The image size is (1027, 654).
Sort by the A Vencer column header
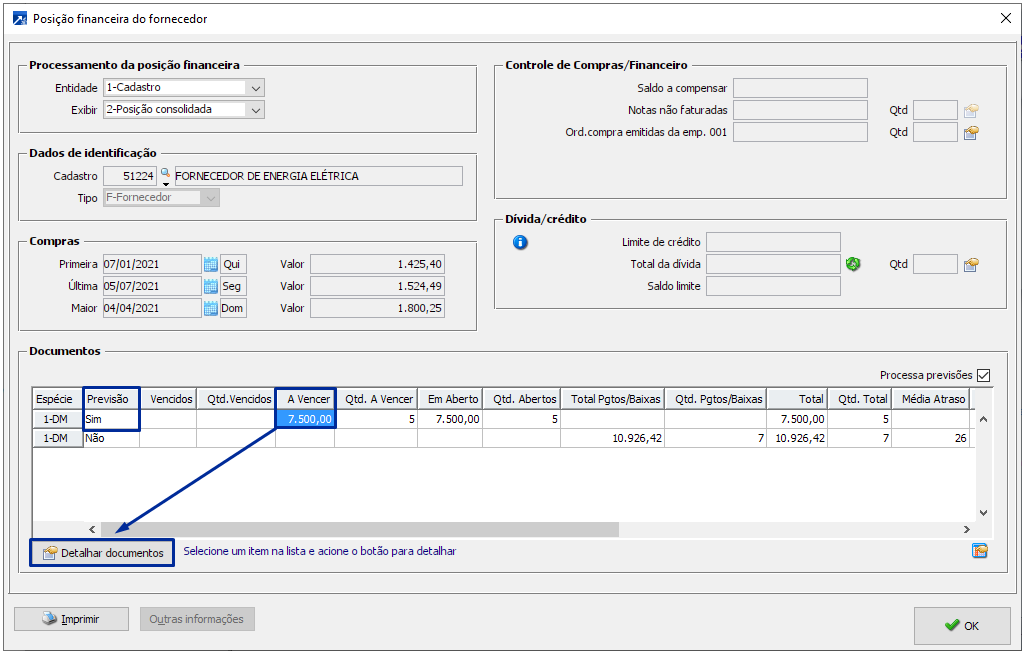pyautogui.click(x=306, y=399)
